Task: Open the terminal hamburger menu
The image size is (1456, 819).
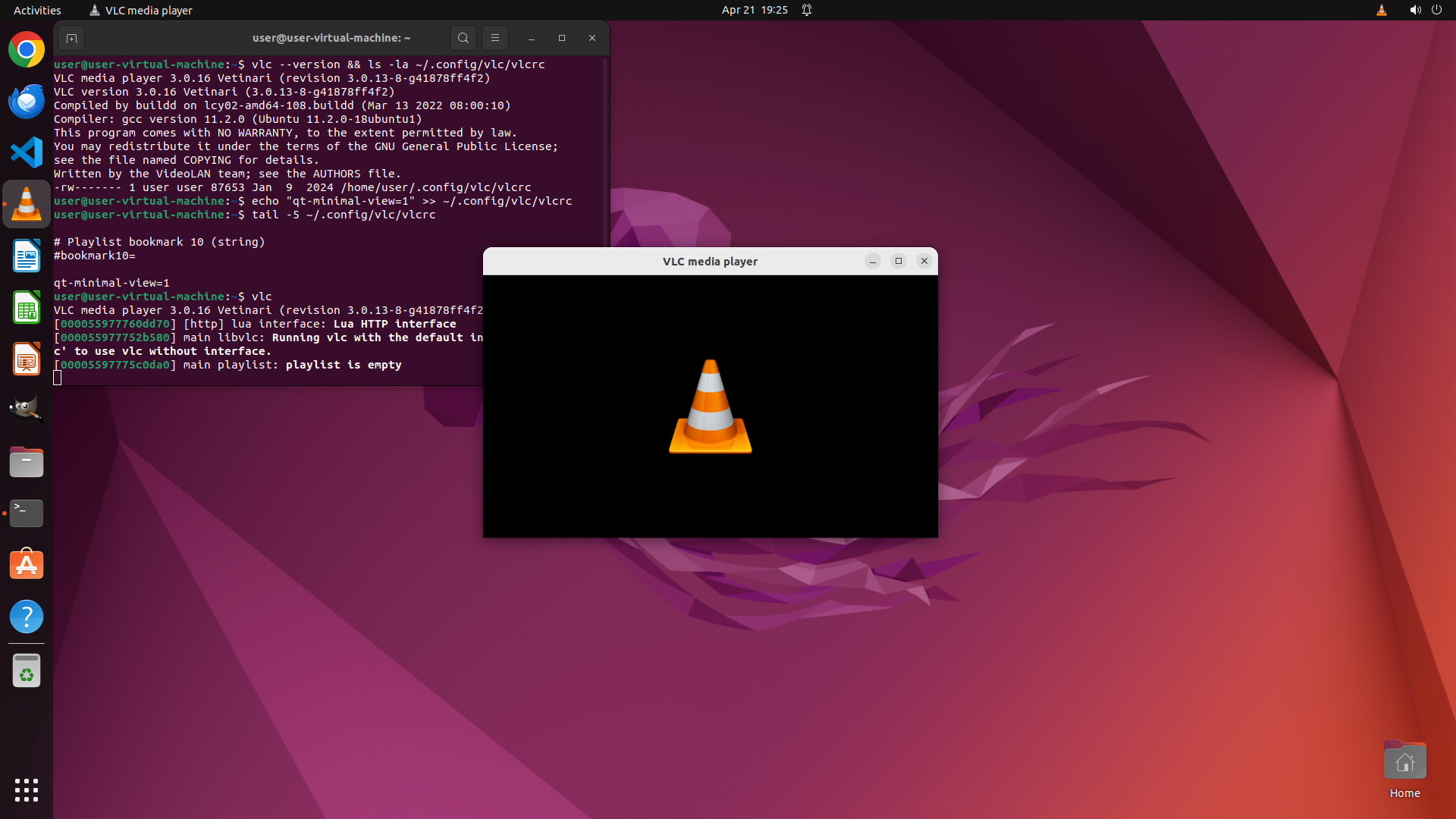Action: pyautogui.click(x=495, y=38)
